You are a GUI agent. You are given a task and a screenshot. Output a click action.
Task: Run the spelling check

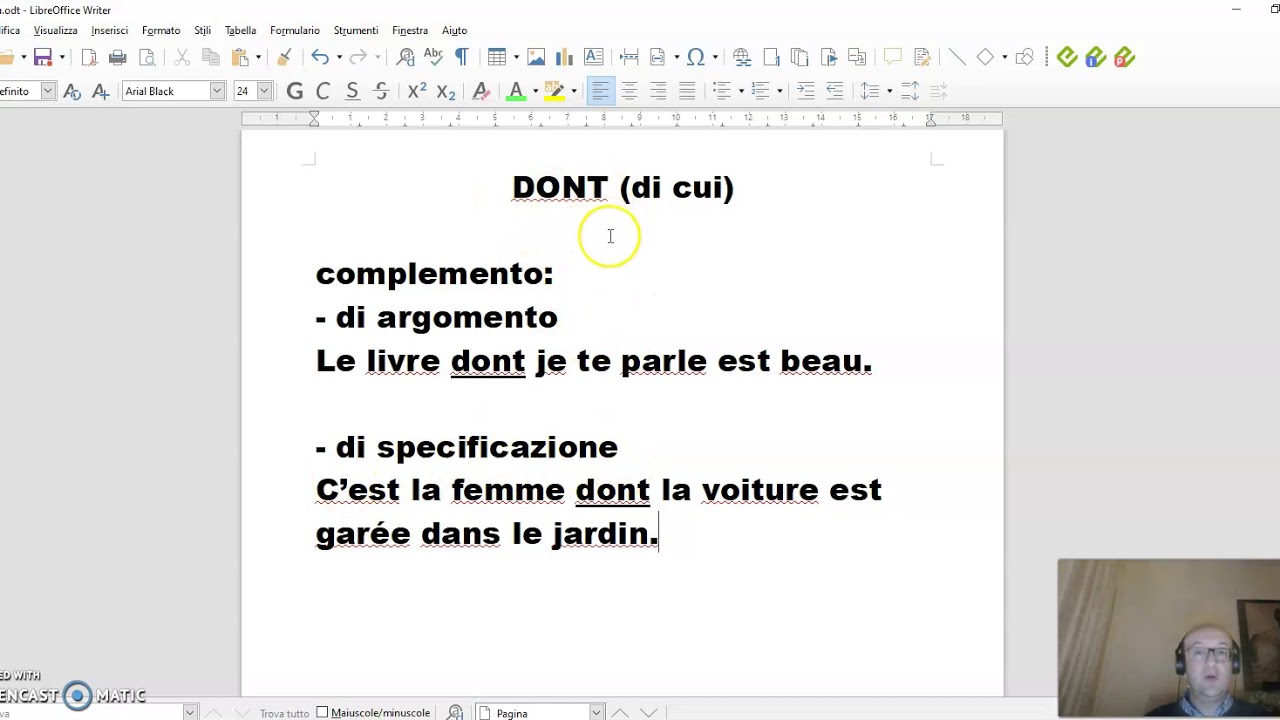433,57
